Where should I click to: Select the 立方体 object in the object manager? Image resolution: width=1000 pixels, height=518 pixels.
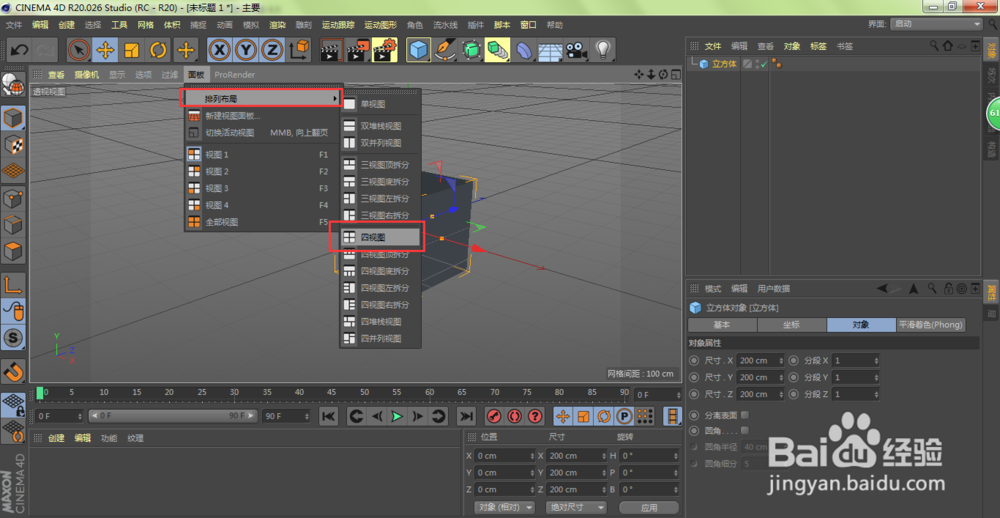[x=724, y=64]
